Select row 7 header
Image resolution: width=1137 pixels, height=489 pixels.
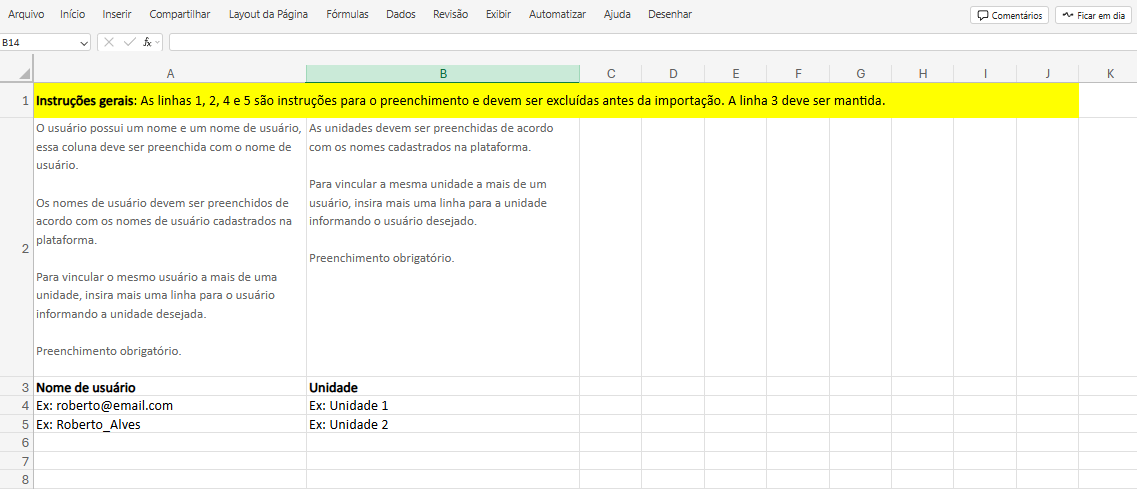[x=17, y=461]
